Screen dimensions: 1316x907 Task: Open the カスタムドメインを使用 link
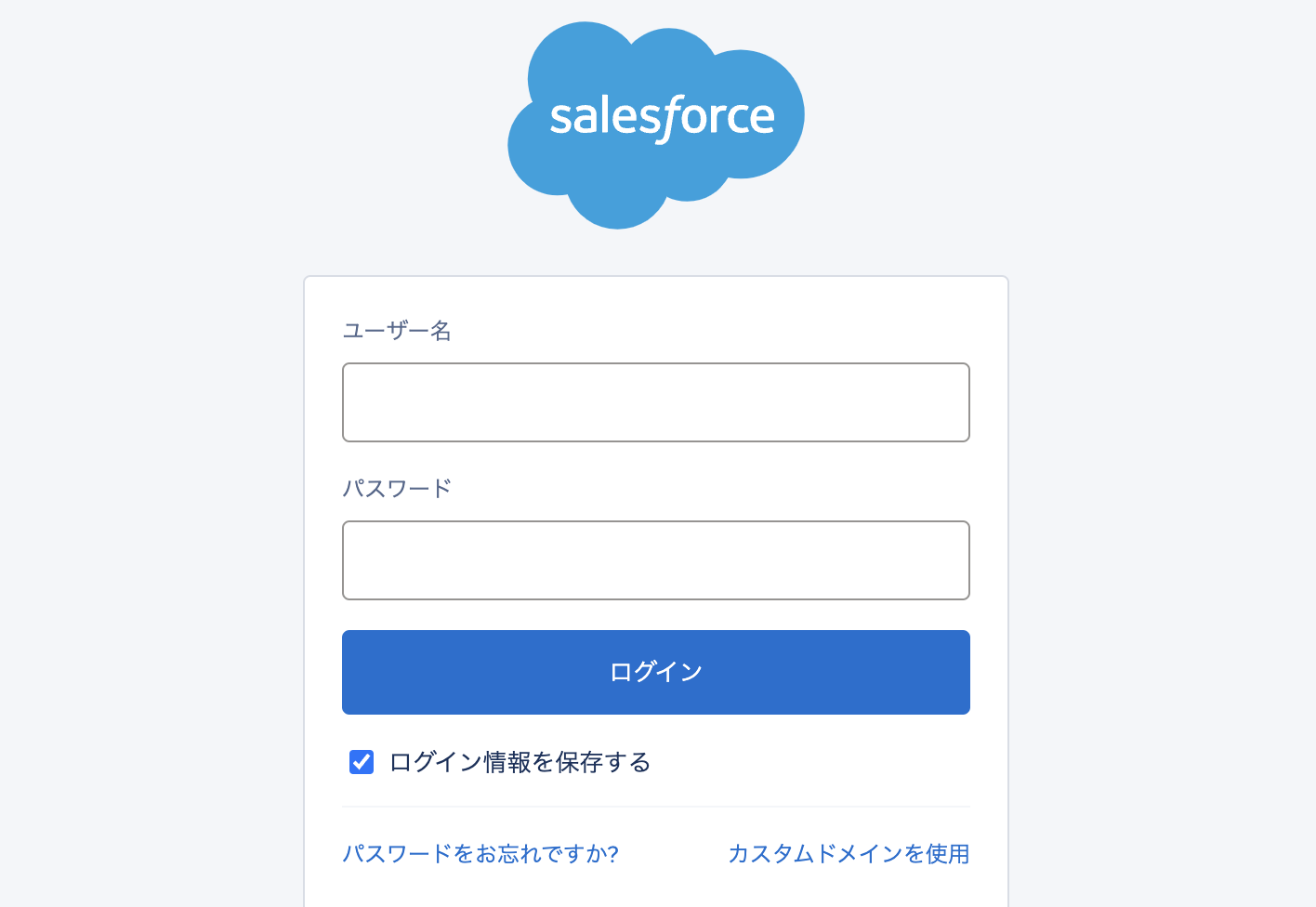point(849,853)
